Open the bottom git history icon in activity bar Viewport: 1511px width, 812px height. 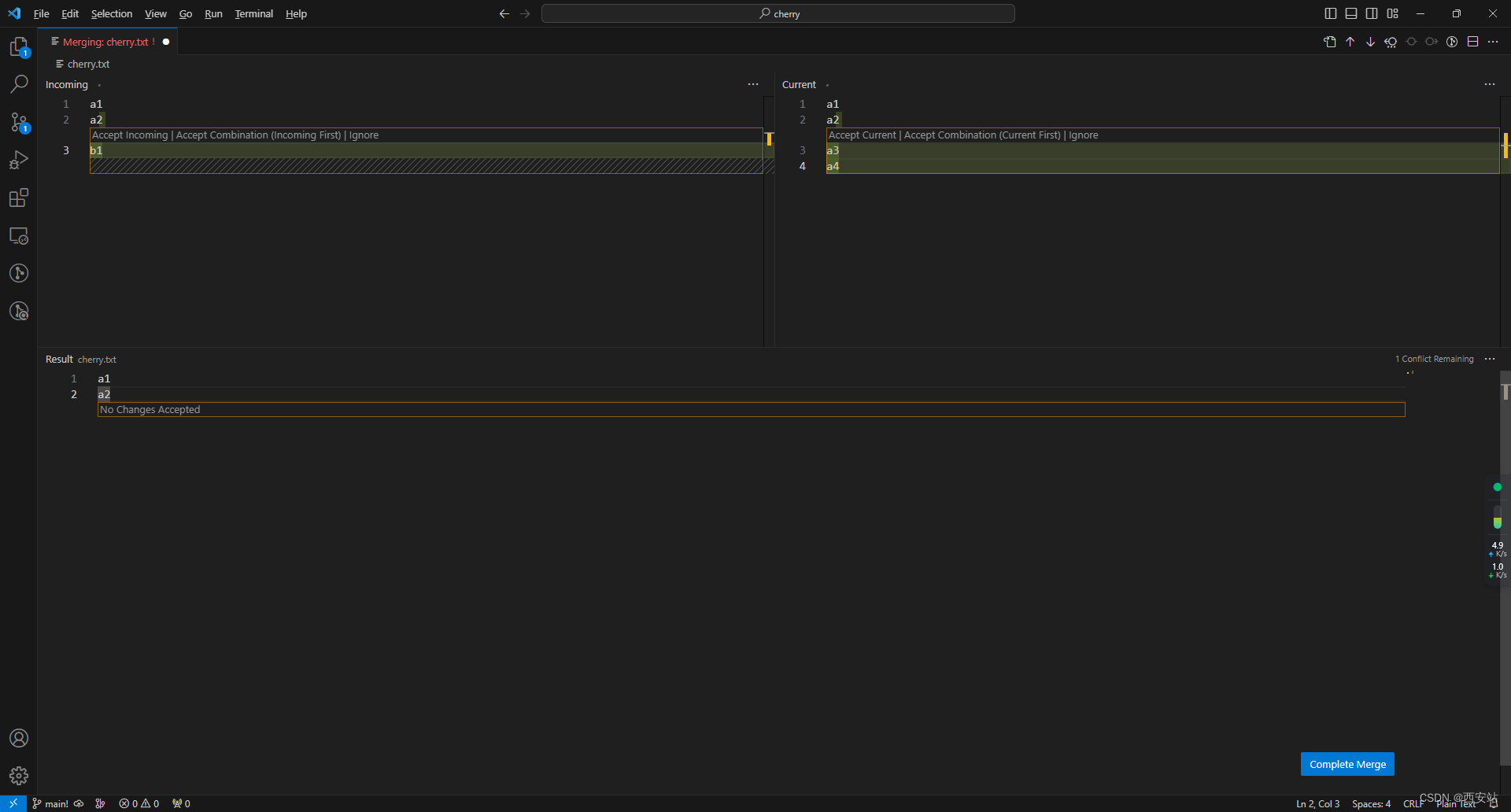(19, 311)
